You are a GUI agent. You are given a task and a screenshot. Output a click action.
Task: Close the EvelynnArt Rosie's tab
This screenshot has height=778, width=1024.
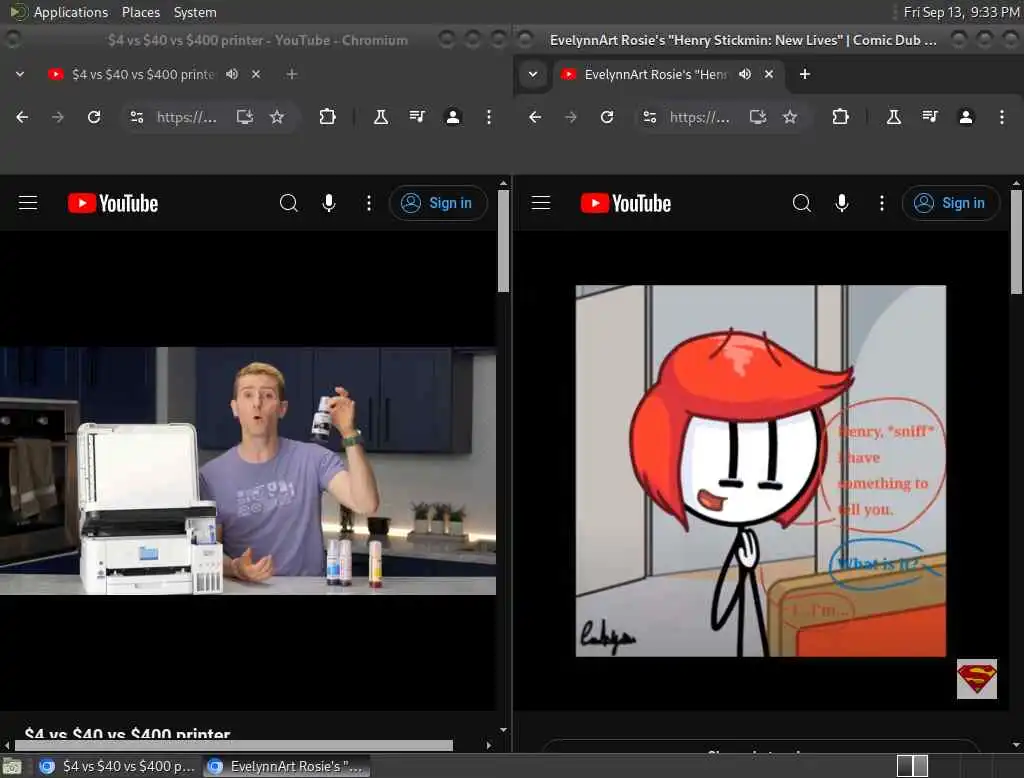tap(769, 74)
